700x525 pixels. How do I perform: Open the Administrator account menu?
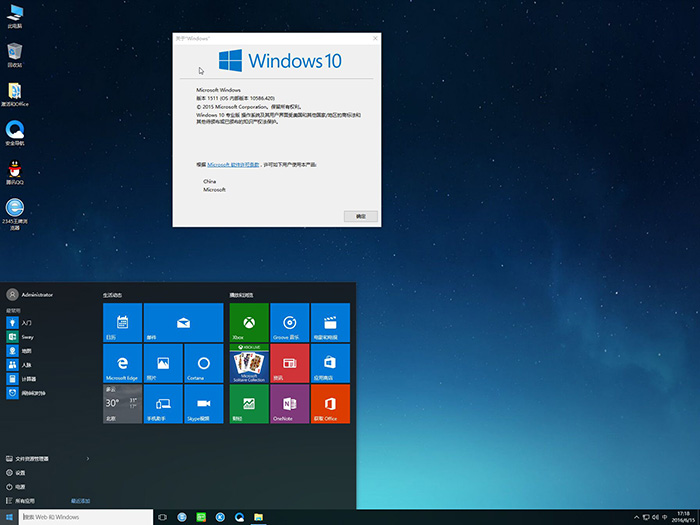click(x=30, y=295)
